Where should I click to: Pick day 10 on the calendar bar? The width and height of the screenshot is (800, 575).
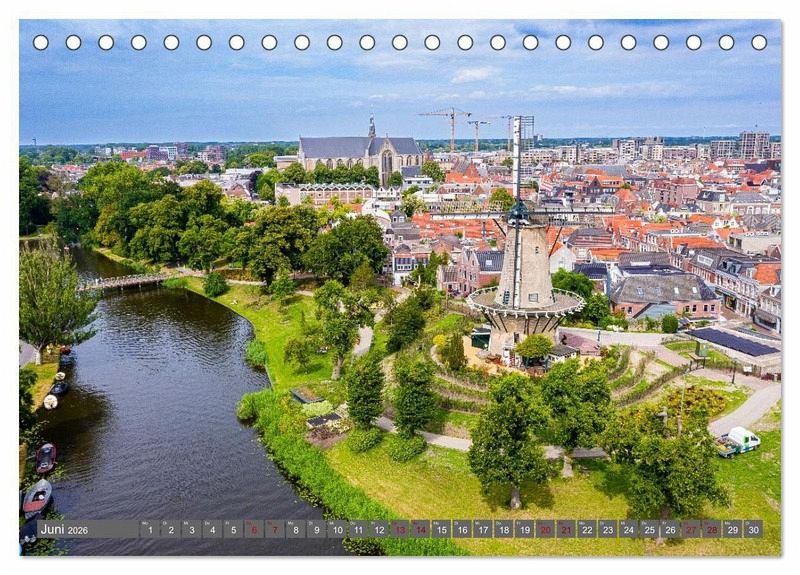point(337,530)
